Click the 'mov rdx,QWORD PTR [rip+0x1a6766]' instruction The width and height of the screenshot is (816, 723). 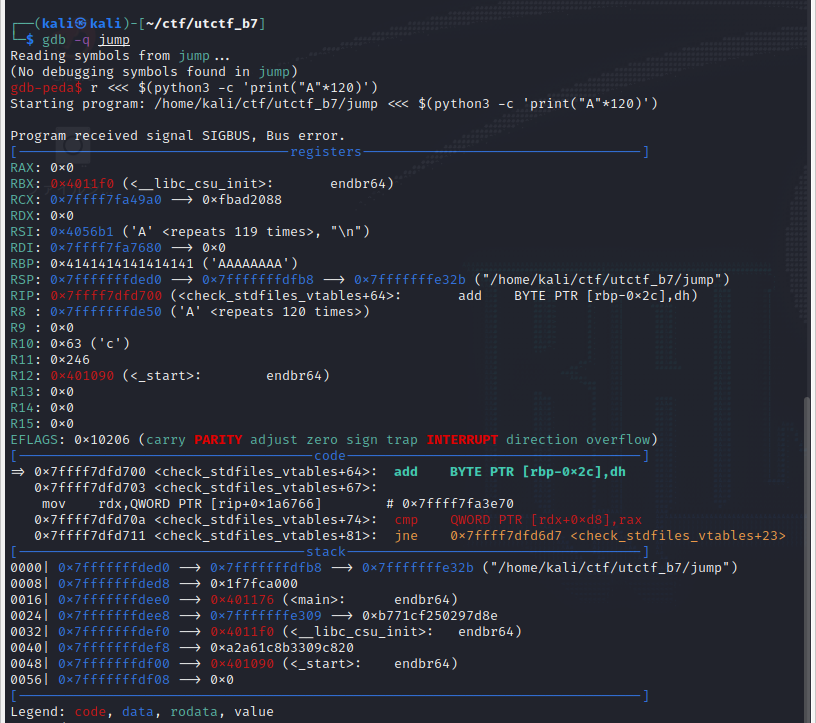point(182,504)
